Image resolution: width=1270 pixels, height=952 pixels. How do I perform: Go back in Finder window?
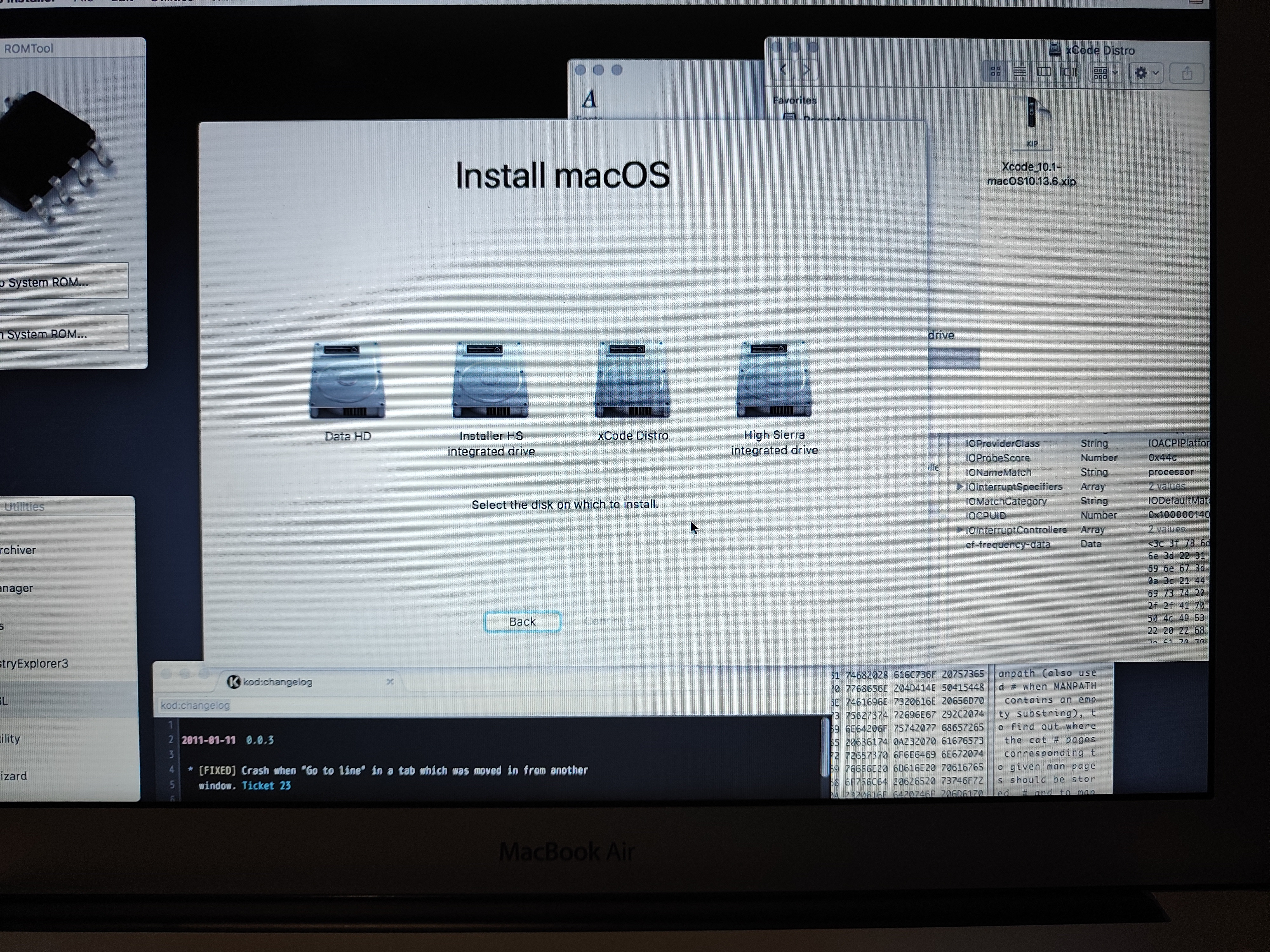pos(783,70)
